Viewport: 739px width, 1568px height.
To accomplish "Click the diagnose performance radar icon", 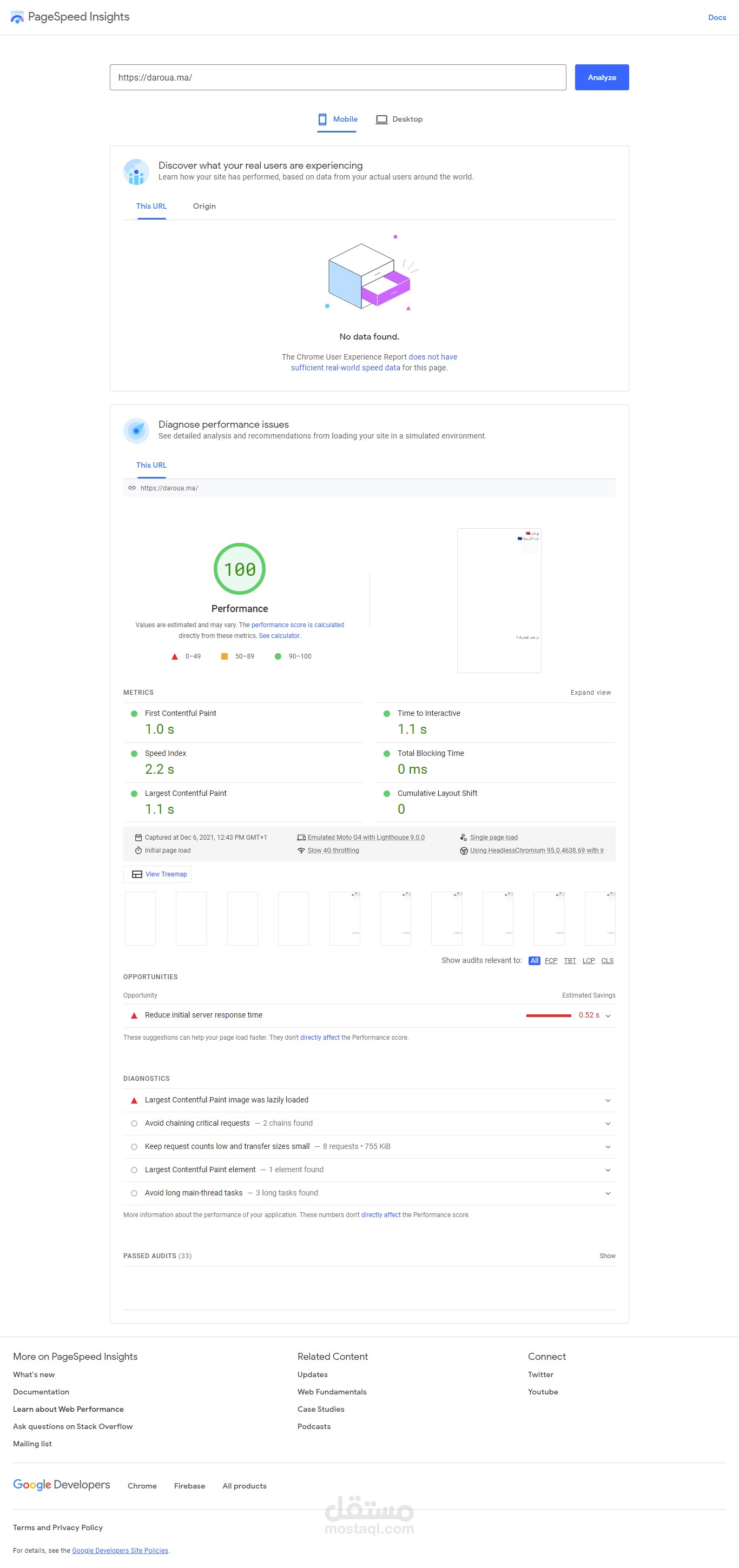I will (136, 430).
